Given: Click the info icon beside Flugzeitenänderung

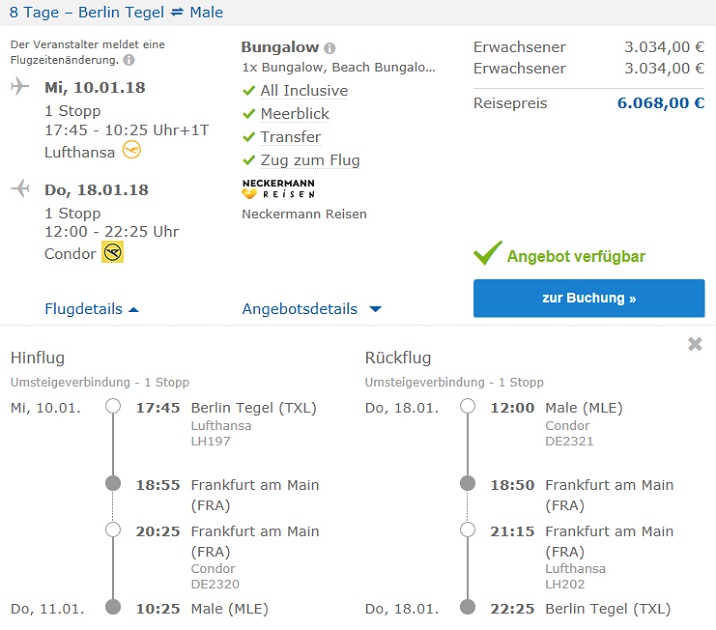Looking at the screenshot, I should pyautogui.click(x=129, y=61).
